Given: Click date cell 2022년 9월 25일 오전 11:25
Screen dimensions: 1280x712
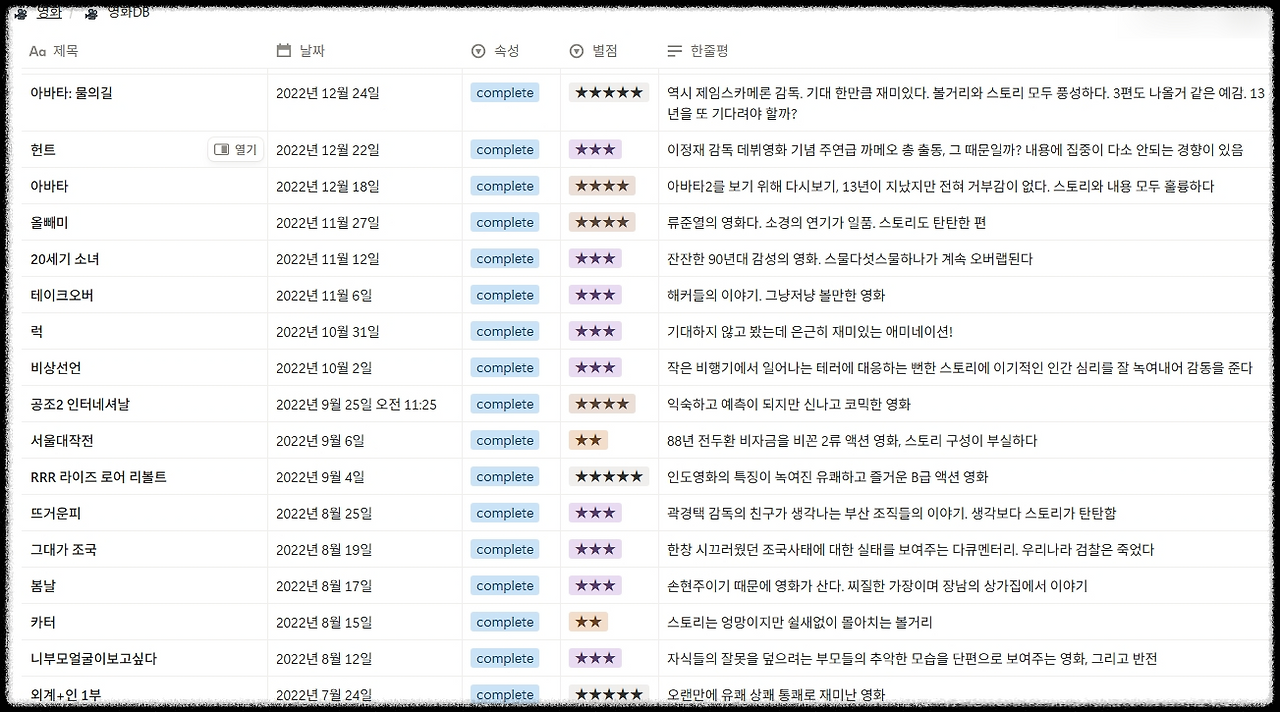Looking at the screenshot, I should (x=356, y=405).
